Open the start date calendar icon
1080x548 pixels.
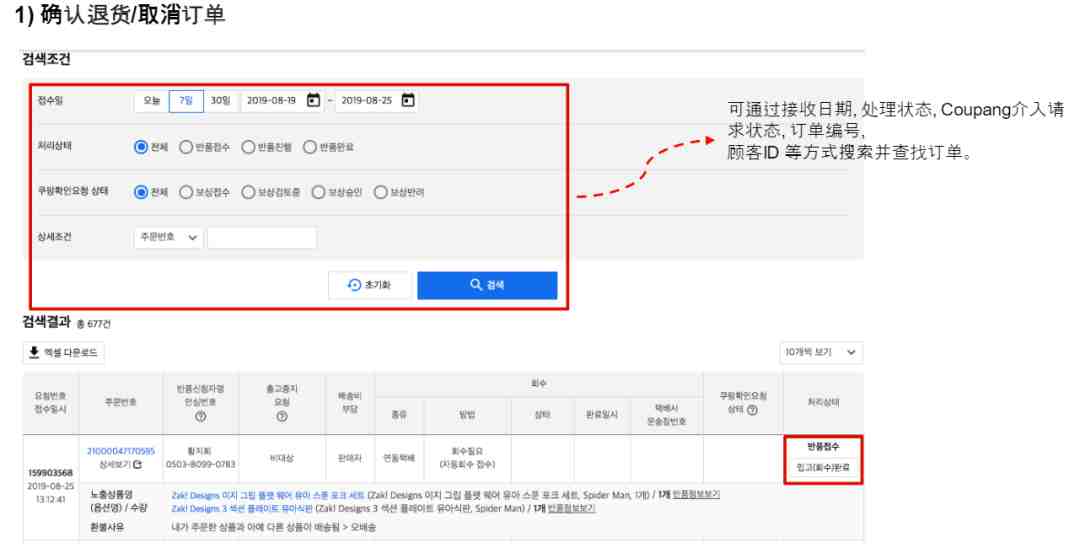[x=313, y=101]
